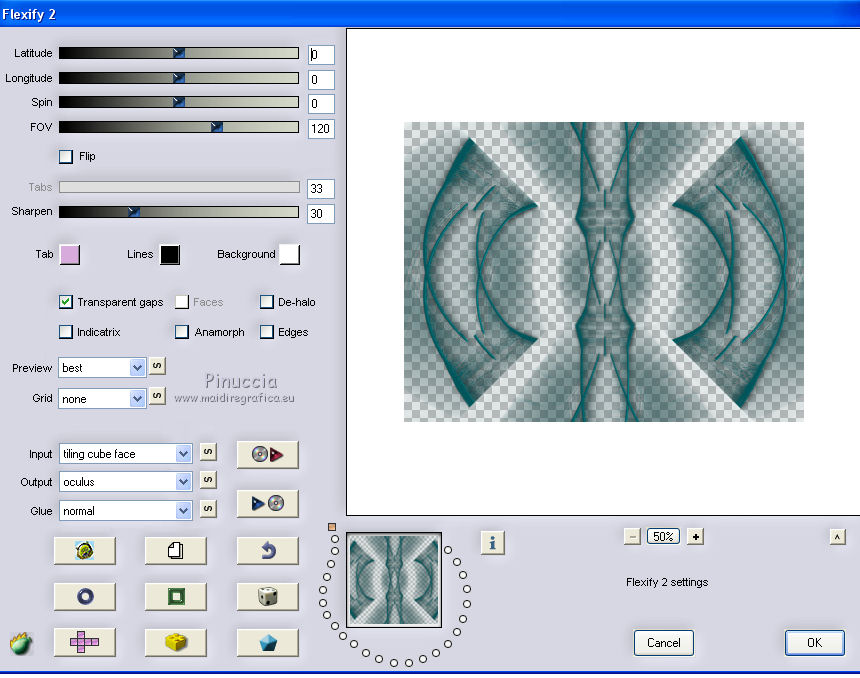860x678 pixels.
Task: Click the green square icon button
Action: 176,596
